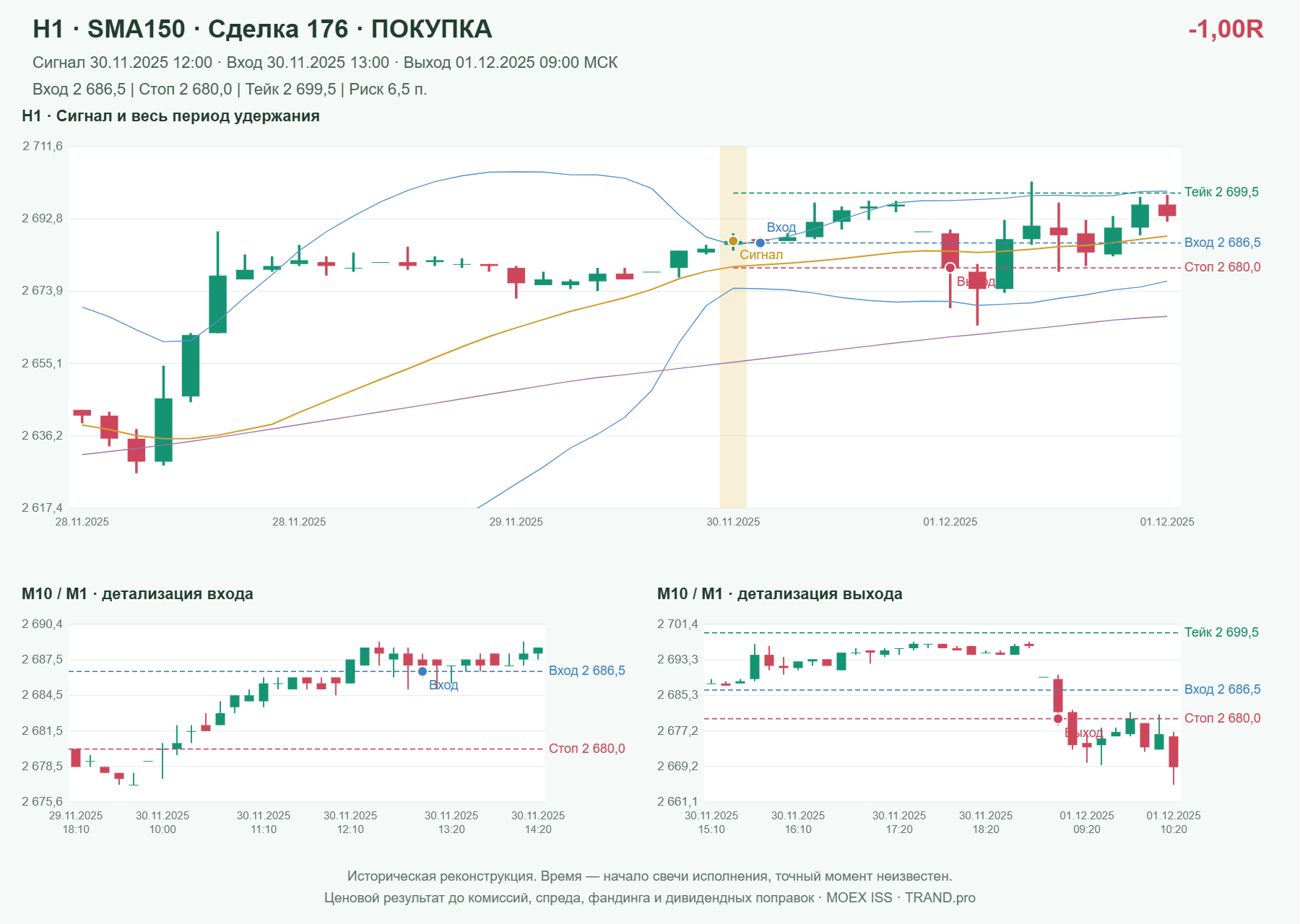Click the 2 701,4 value in exit detail axis
1300x924 pixels.
point(678,624)
